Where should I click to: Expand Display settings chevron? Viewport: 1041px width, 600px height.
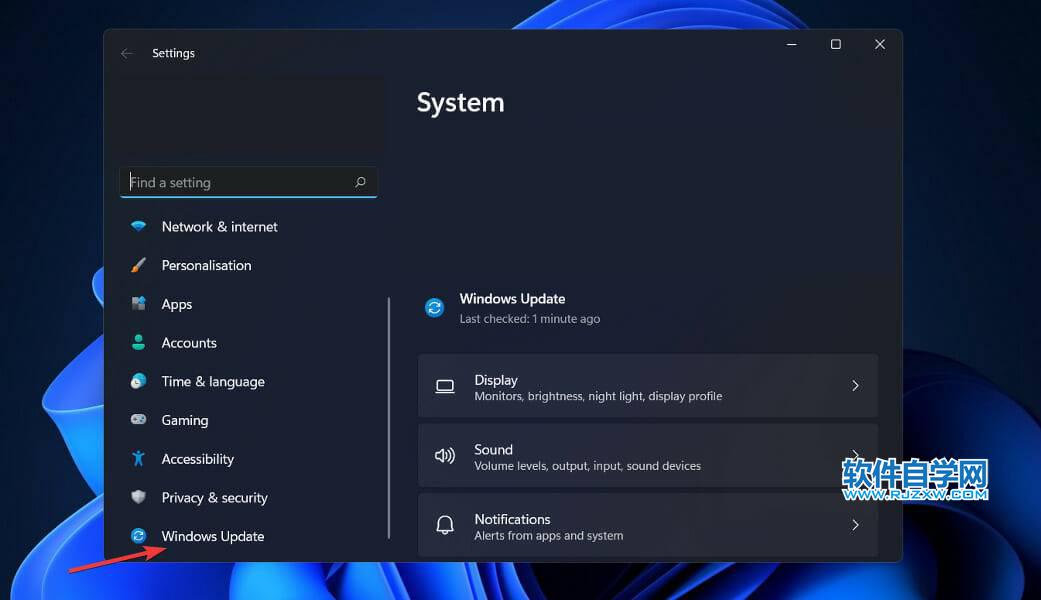[x=855, y=386]
